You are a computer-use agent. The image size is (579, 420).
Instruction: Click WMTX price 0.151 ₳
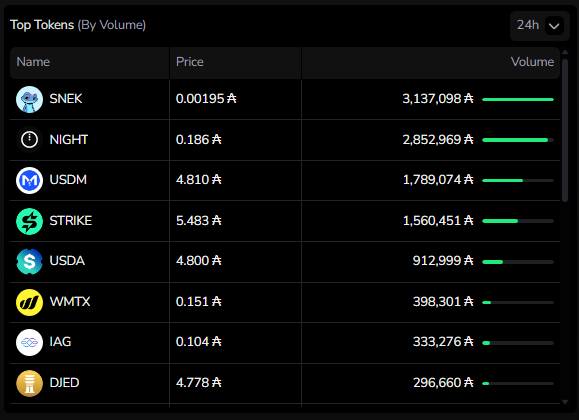click(199, 301)
